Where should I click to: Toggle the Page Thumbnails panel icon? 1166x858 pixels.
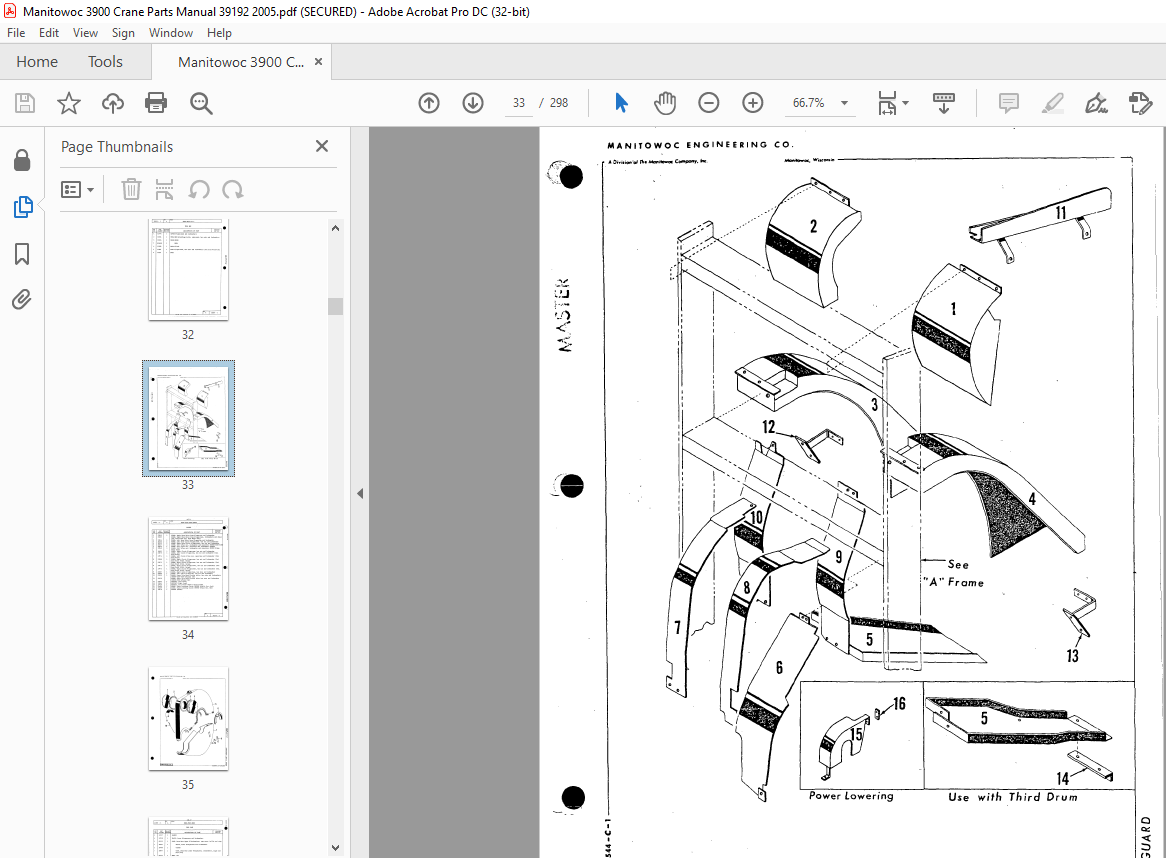pos(22,207)
